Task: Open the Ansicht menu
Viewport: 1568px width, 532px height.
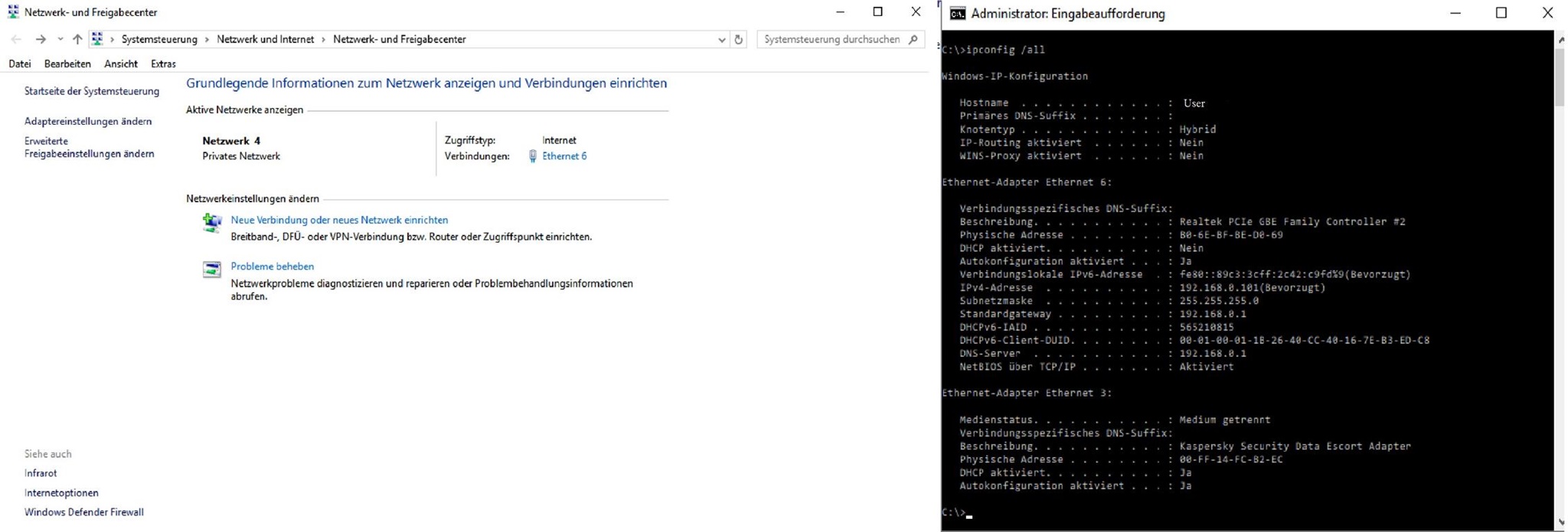Action: coord(121,64)
